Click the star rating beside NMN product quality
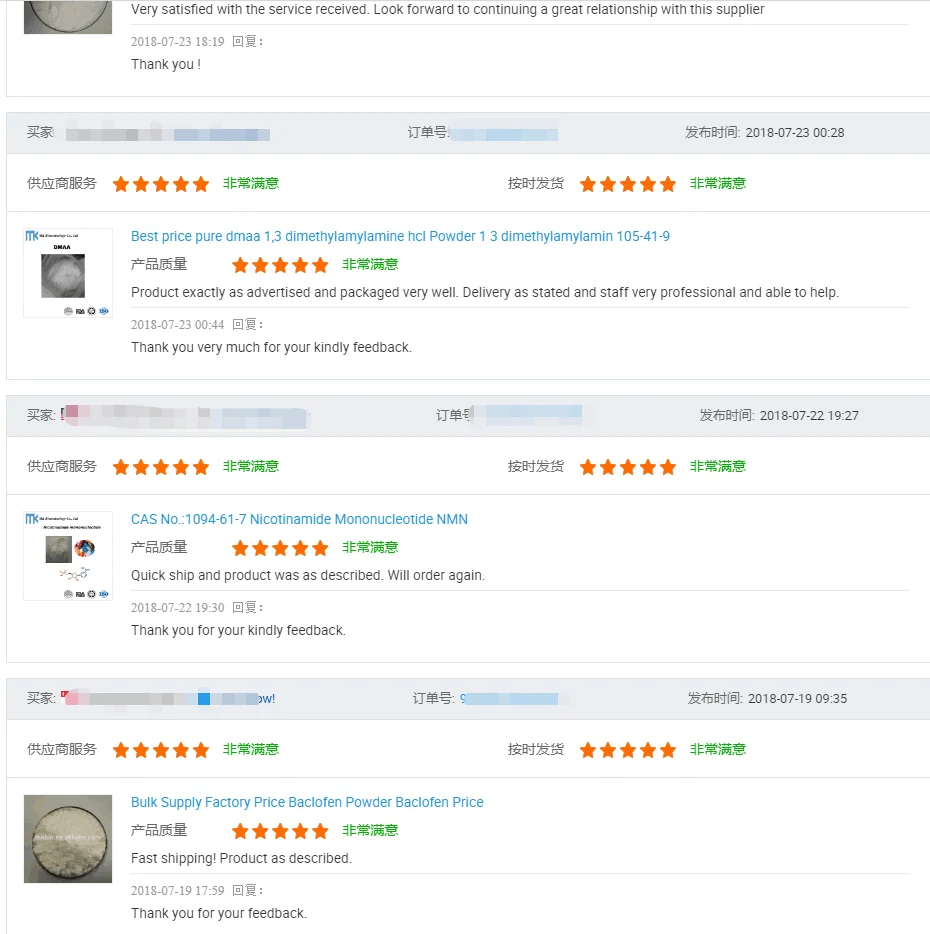Image resolution: width=930 pixels, height=934 pixels. pyautogui.click(x=280, y=548)
